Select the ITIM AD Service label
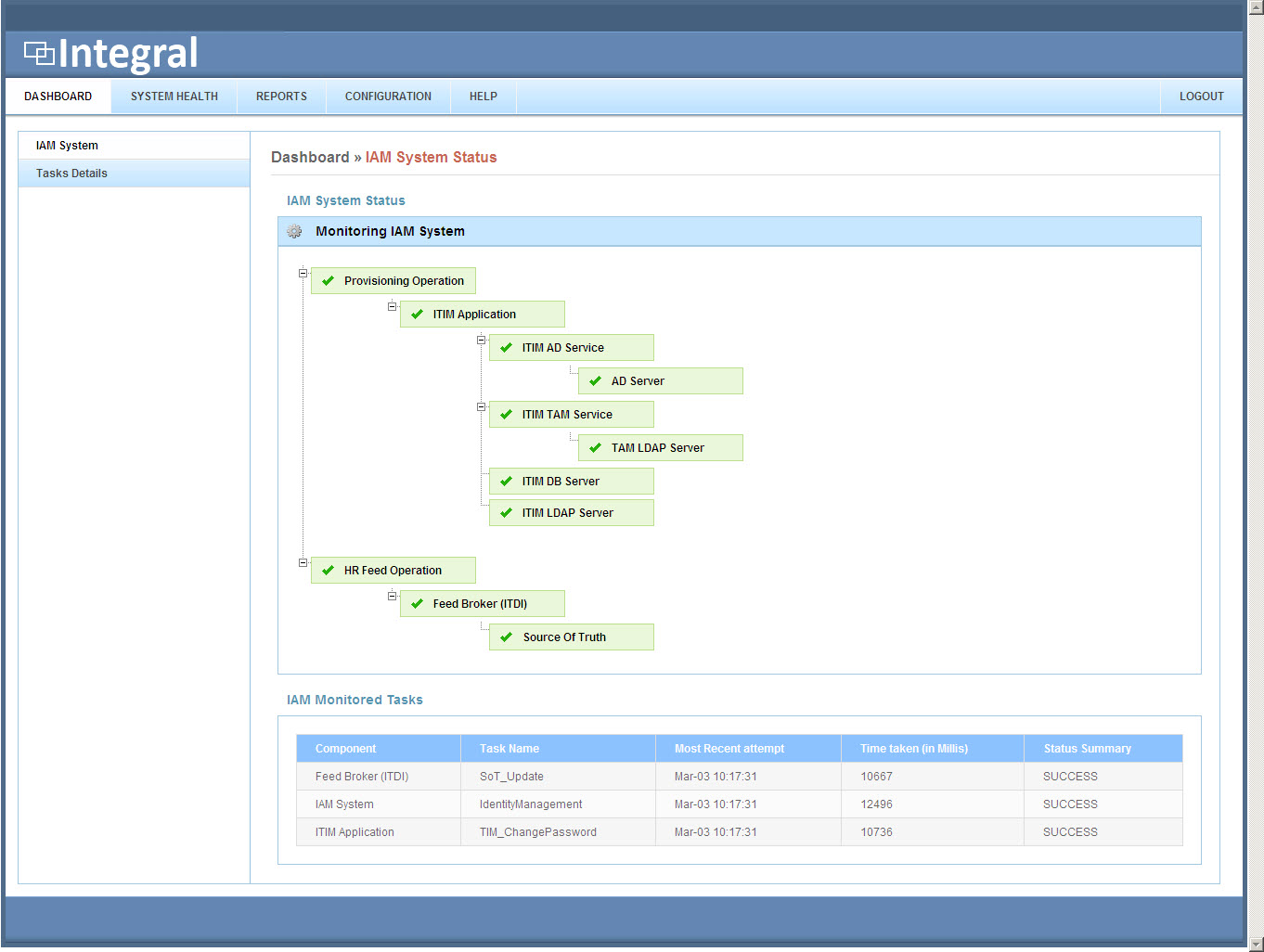Screen dimensions: 1264x952 pos(563,348)
